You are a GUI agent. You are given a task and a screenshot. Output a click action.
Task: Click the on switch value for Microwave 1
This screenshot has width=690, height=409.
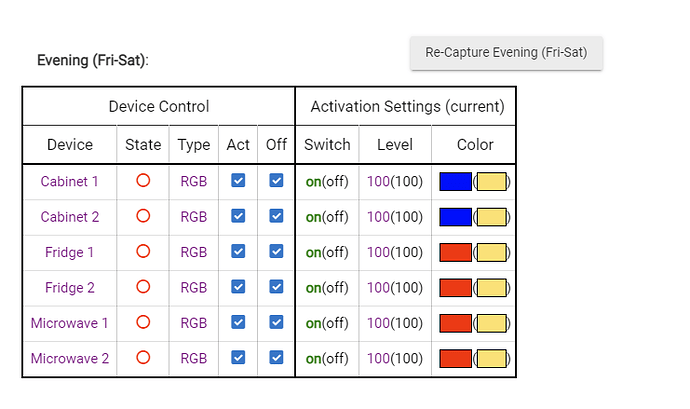click(x=313, y=323)
